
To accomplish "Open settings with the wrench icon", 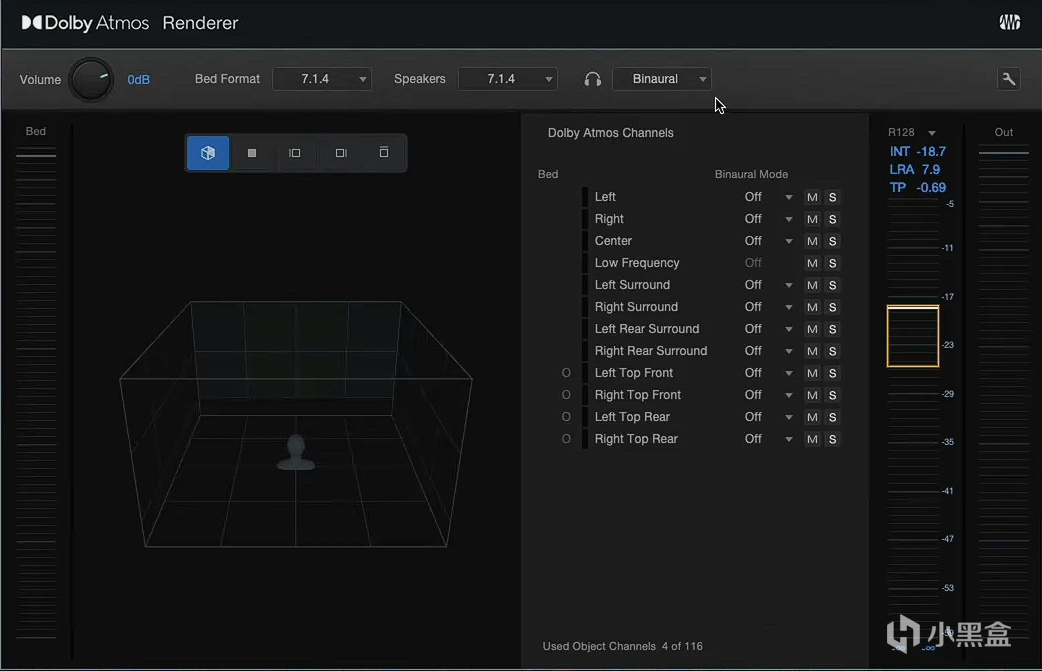I will pos(1009,79).
